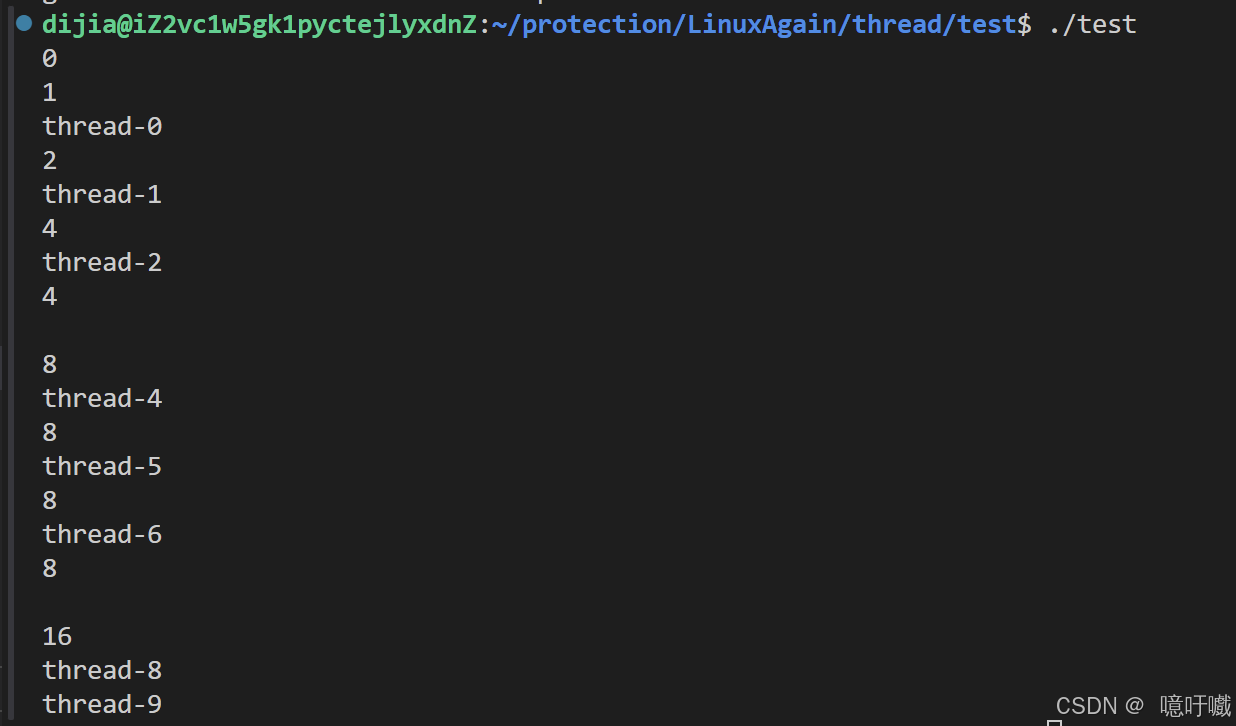Click the dijia@iZ2vc1w5gk1pyctejlyxdnZ prompt username

click(259, 24)
